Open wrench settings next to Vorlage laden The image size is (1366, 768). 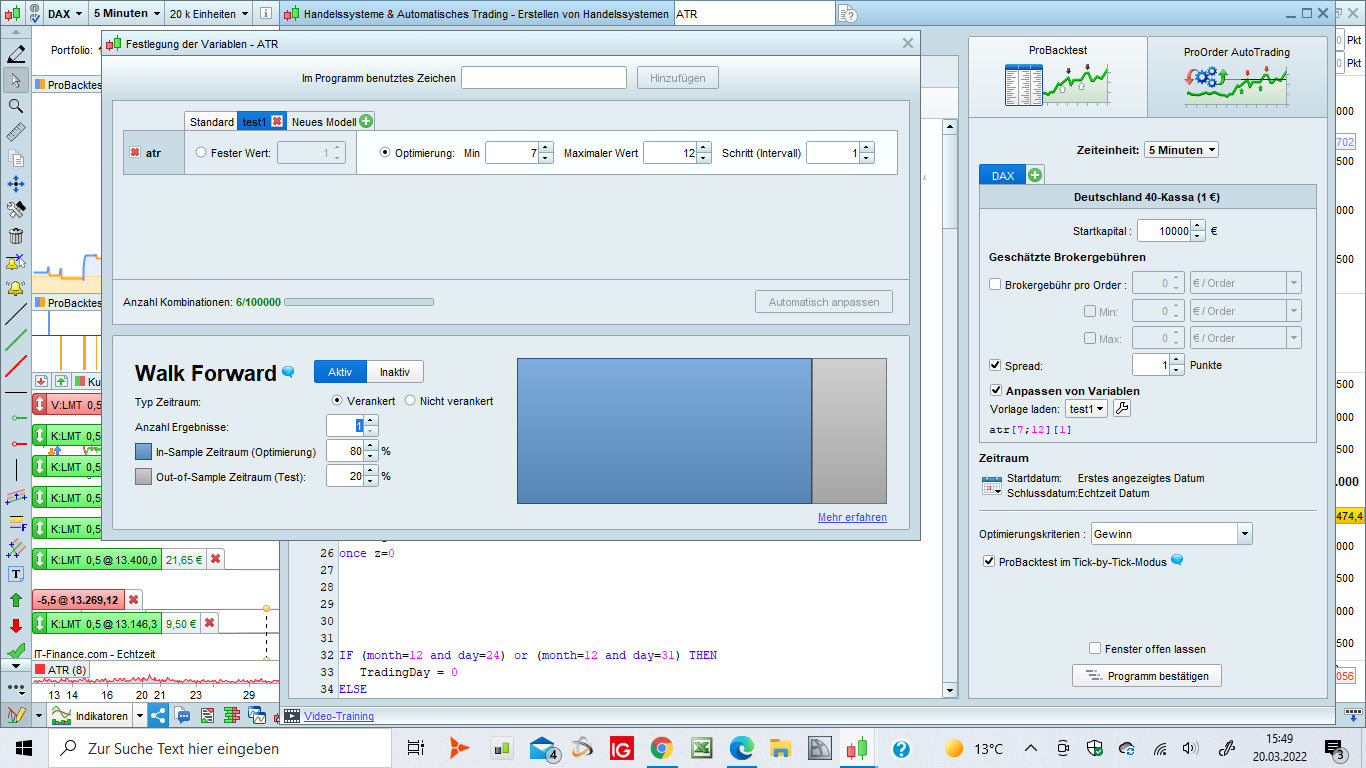[x=1122, y=409]
